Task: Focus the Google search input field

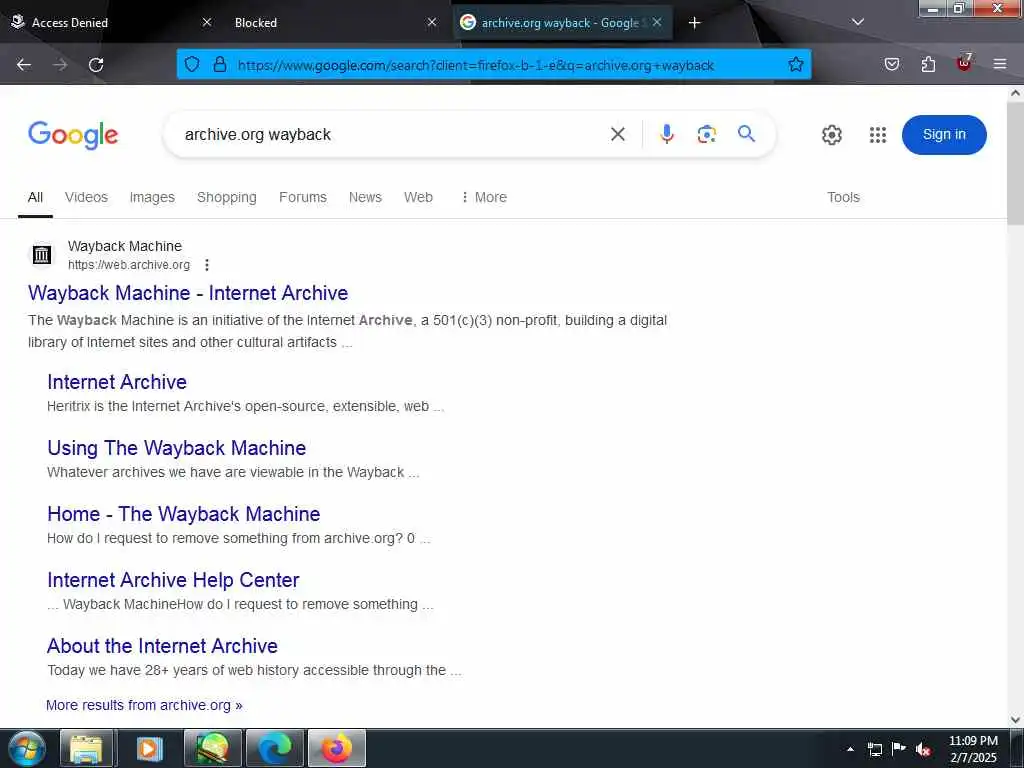Action: tap(392, 135)
